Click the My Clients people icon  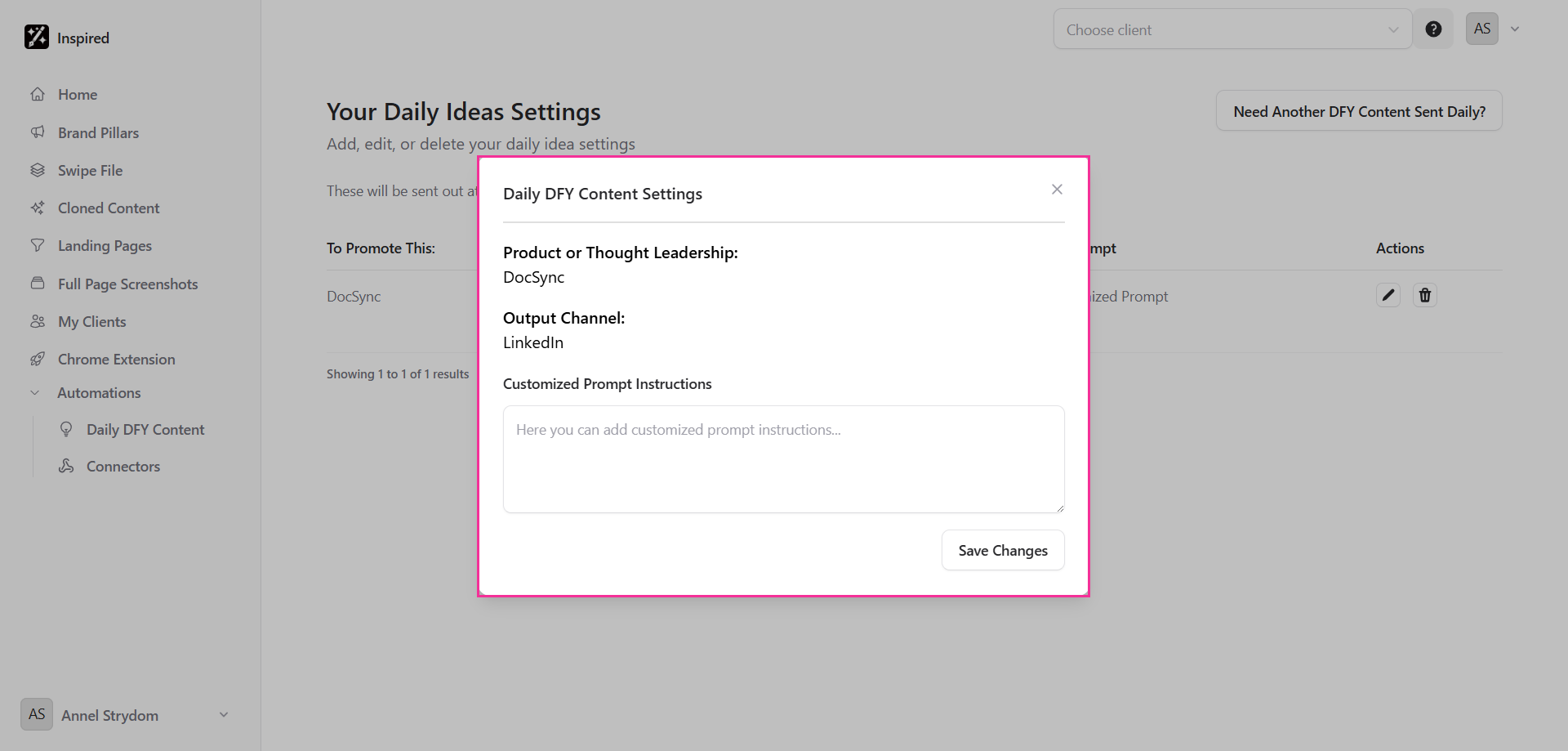coord(38,321)
